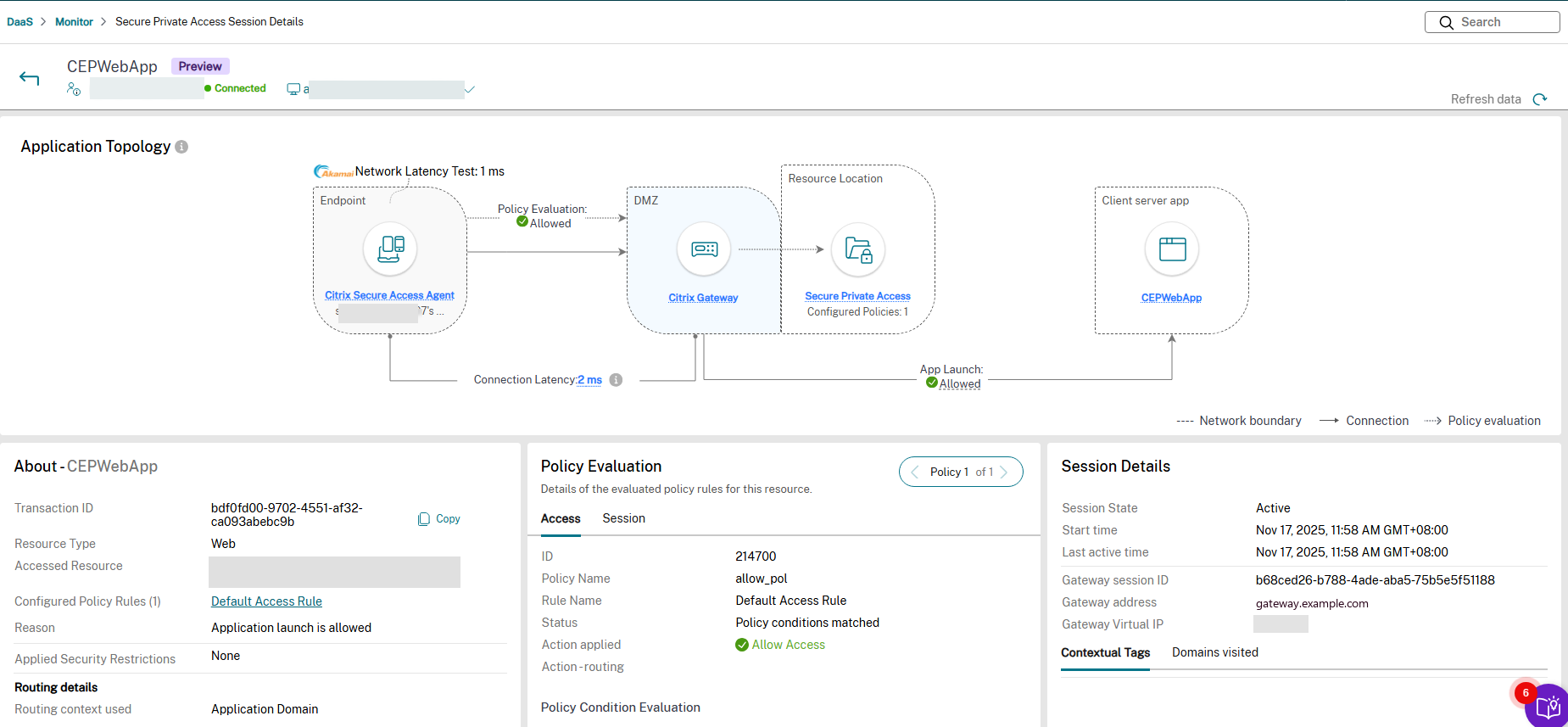Click the policy ID value 214700

coord(756,556)
